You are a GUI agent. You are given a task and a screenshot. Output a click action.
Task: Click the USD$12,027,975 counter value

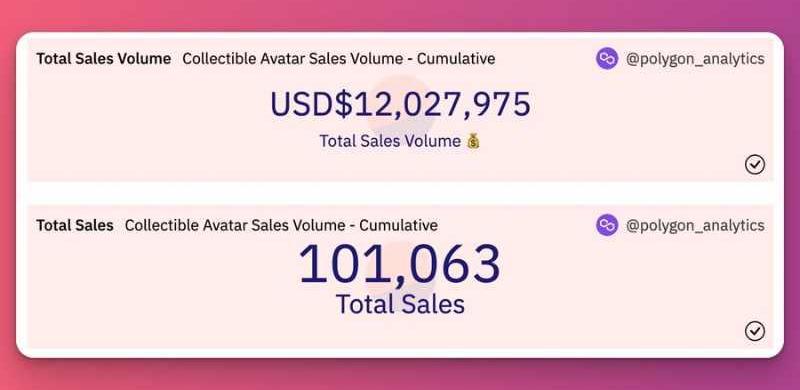click(401, 104)
